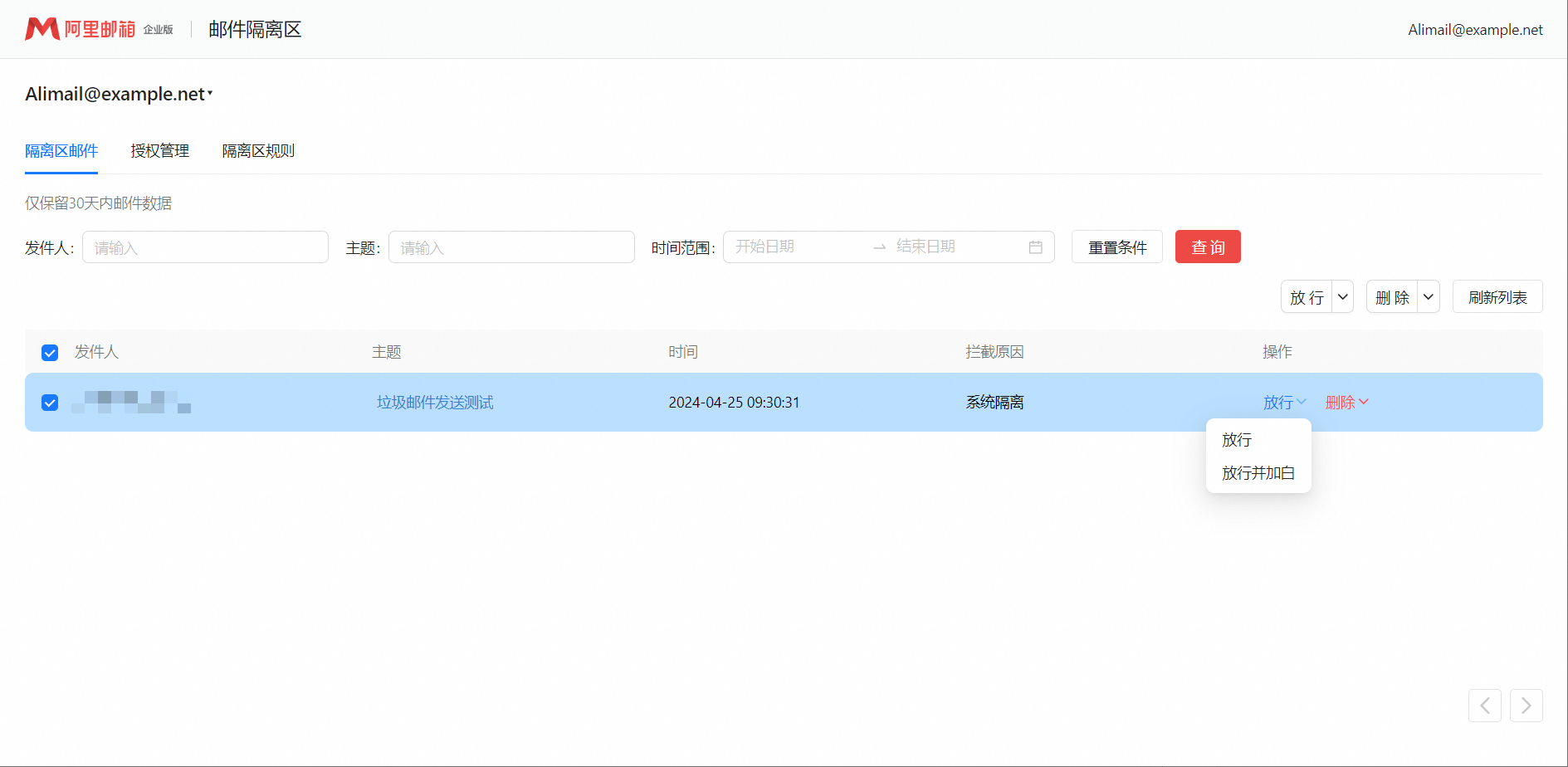Go to previous page arrow
This screenshot has width=1568, height=767.
[x=1484, y=706]
